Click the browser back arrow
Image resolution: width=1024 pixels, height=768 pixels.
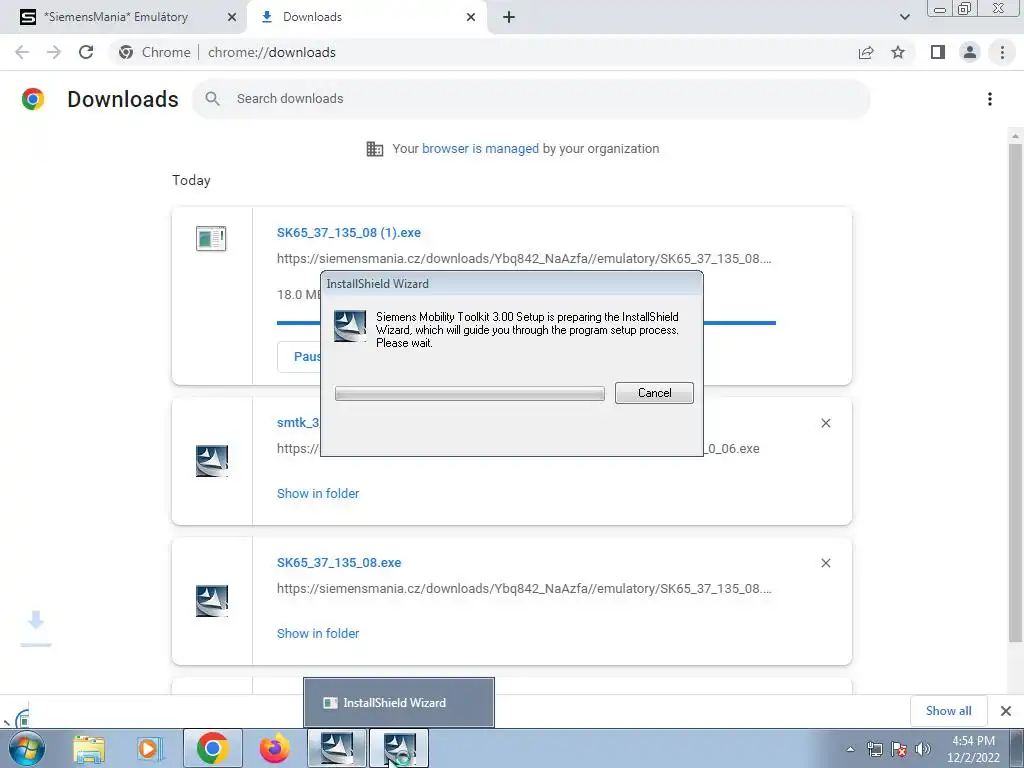[x=22, y=52]
